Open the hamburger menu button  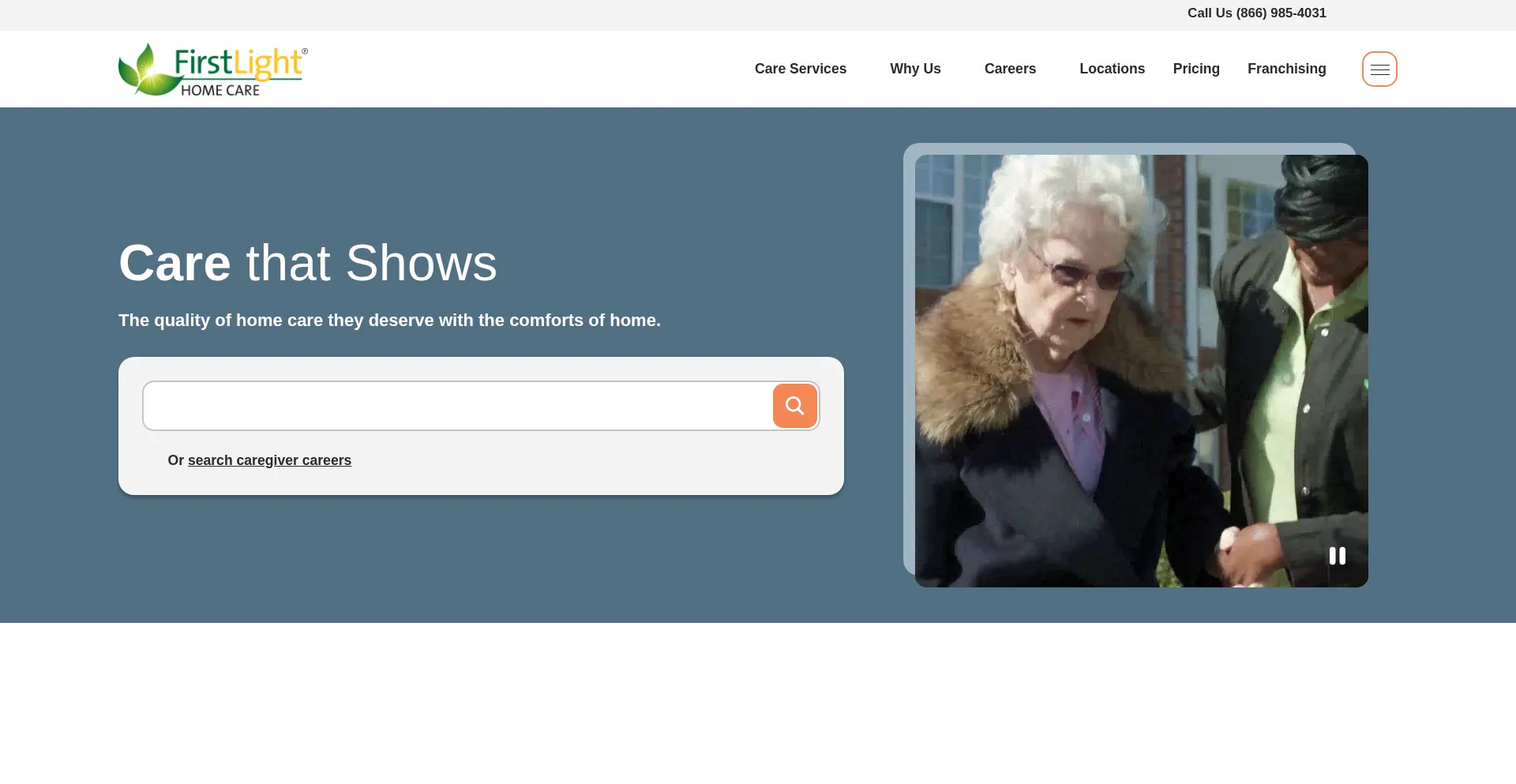[x=1379, y=69]
